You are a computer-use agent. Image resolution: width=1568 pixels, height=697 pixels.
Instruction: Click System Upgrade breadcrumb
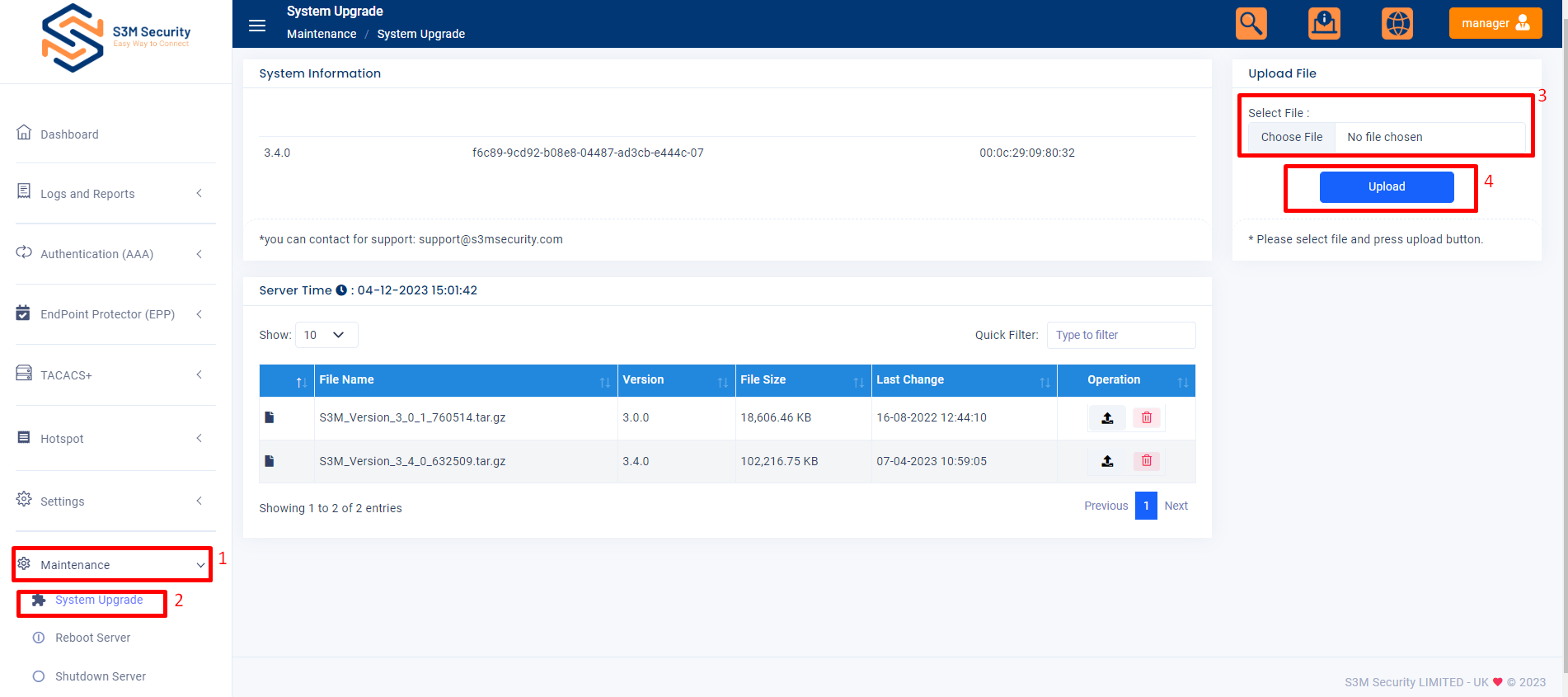420,34
